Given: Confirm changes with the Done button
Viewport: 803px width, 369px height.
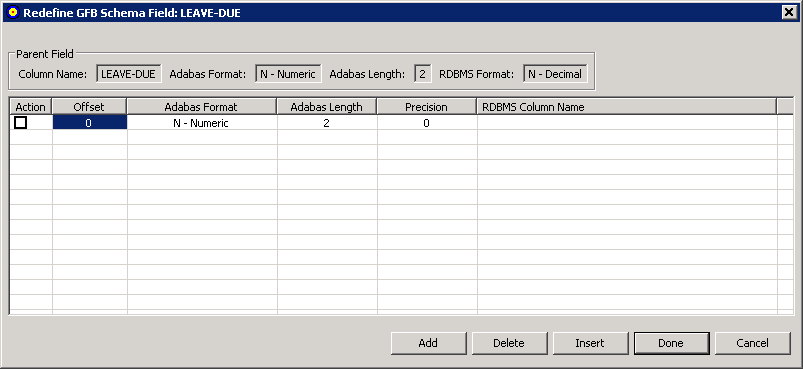Looking at the screenshot, I should (x=671, y=343).
